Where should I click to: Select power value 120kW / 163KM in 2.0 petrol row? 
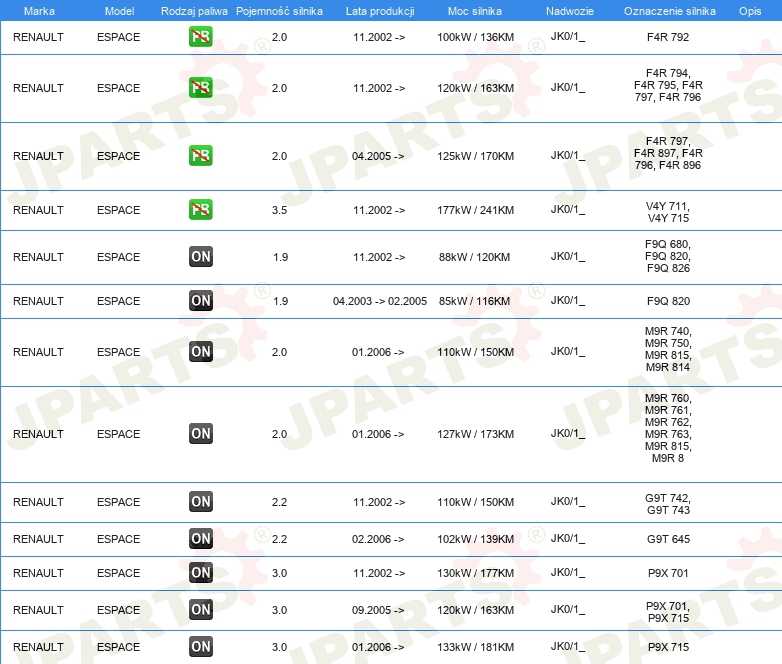(475, 88)
